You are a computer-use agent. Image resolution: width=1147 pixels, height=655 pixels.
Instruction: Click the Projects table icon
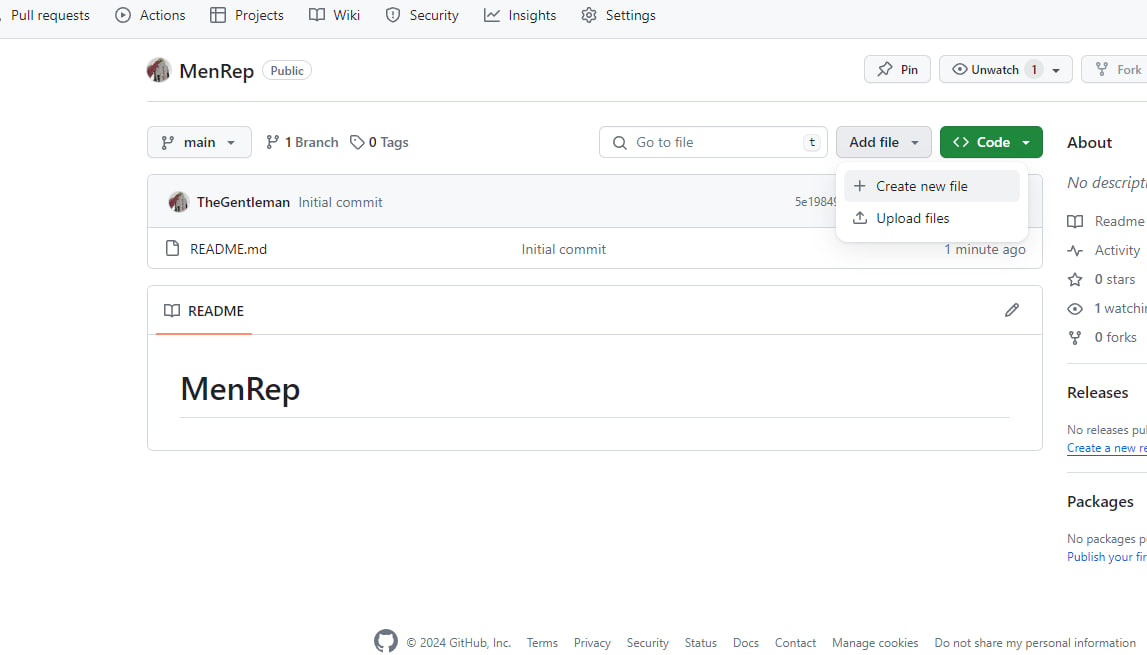218,15
